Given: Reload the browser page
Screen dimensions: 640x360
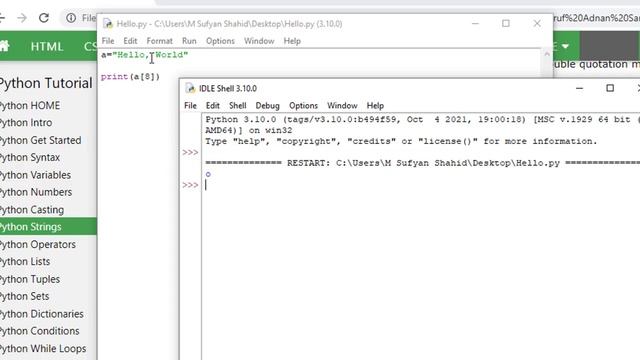Looking at the screenshot, I should [44, 18].
